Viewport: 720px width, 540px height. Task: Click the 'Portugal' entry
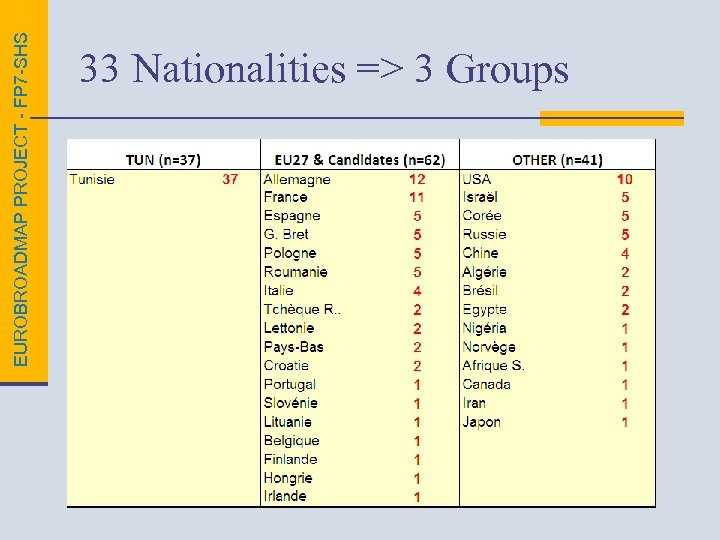click(289, 385)
